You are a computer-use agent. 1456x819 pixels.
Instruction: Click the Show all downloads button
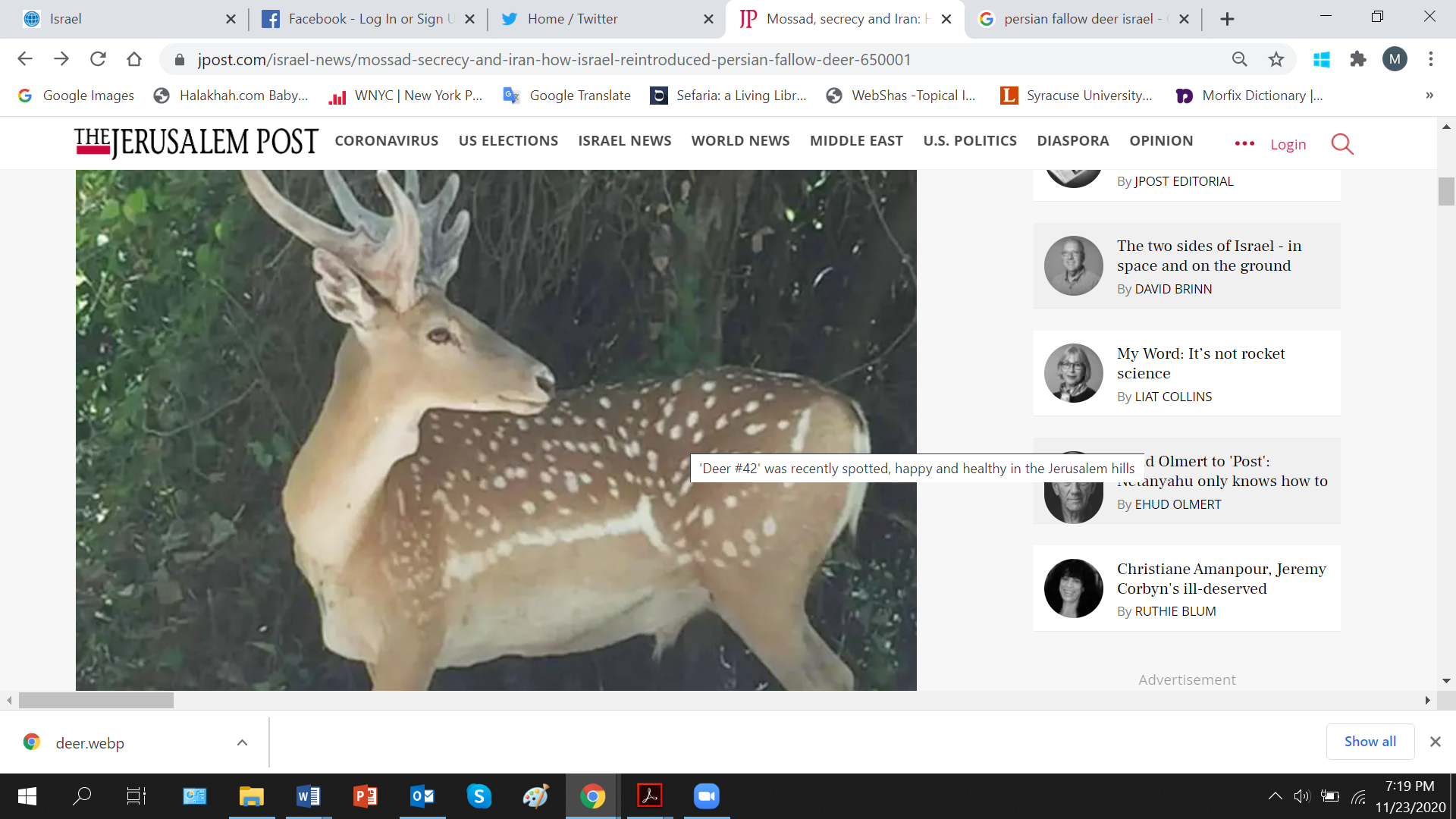pos(1370,742)
